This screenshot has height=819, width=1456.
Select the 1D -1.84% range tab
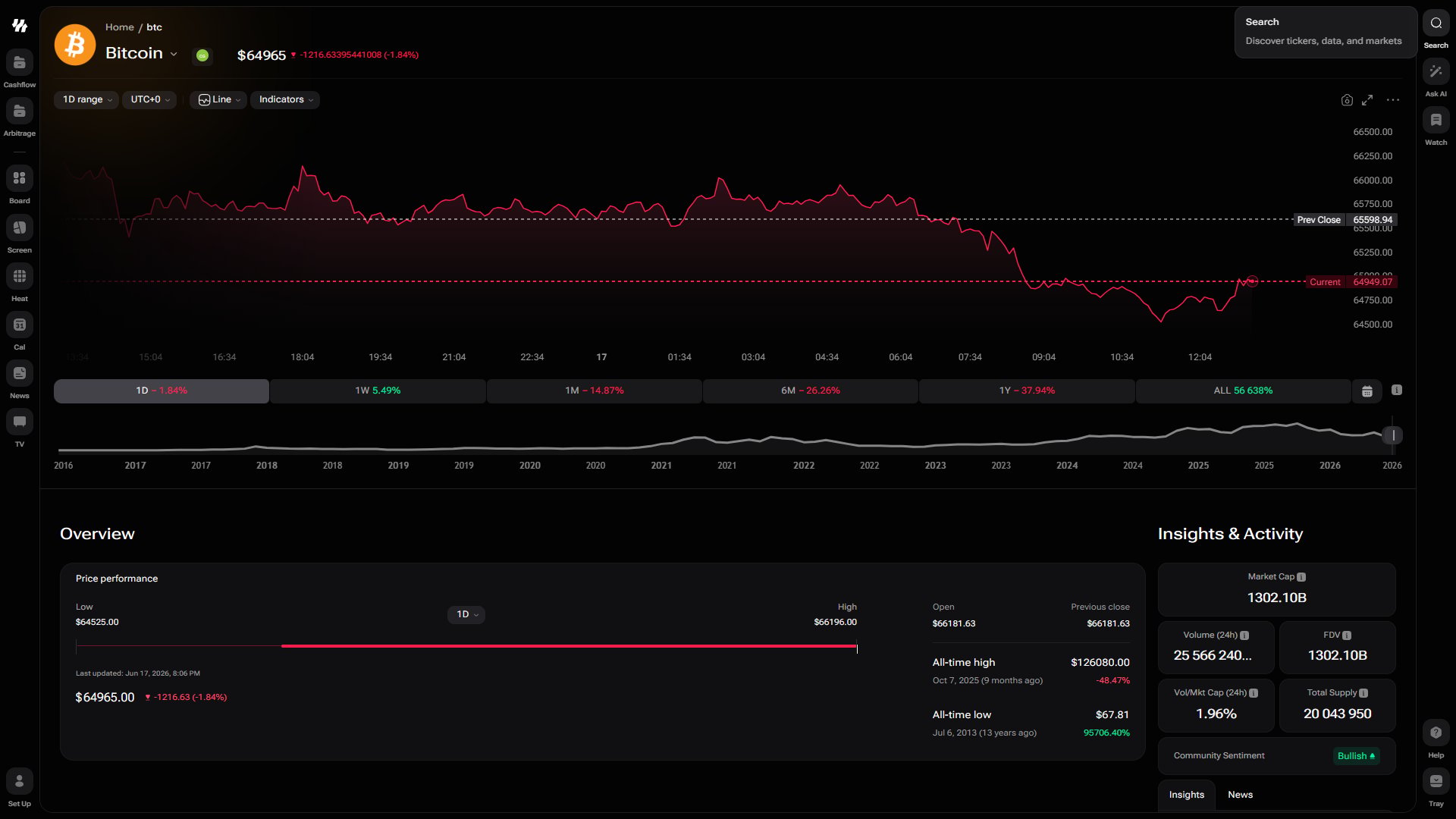[x=162, y=391]
